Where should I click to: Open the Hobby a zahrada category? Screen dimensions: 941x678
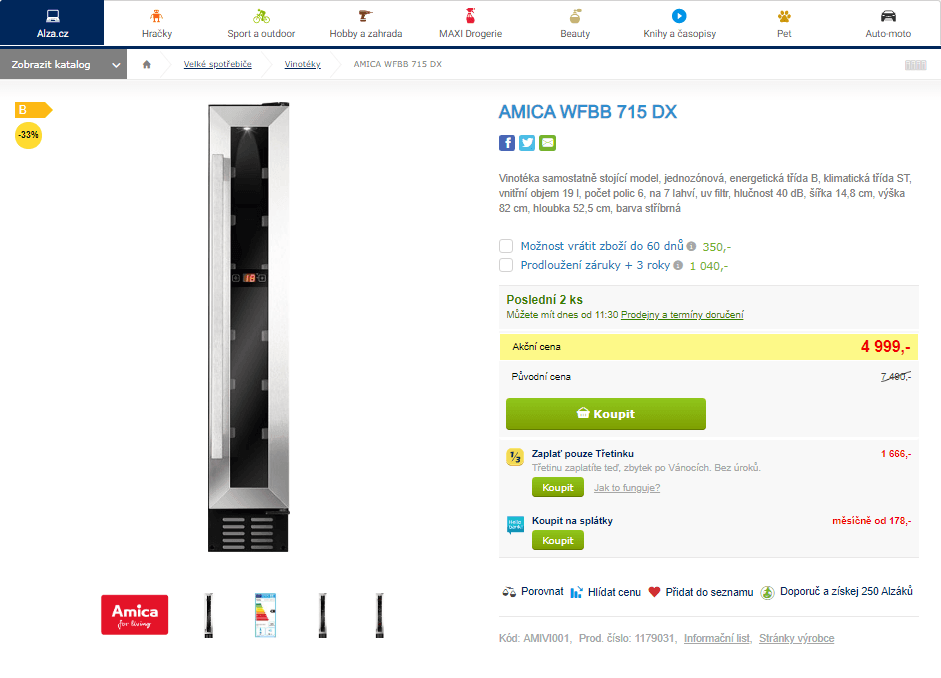[365, 24]
